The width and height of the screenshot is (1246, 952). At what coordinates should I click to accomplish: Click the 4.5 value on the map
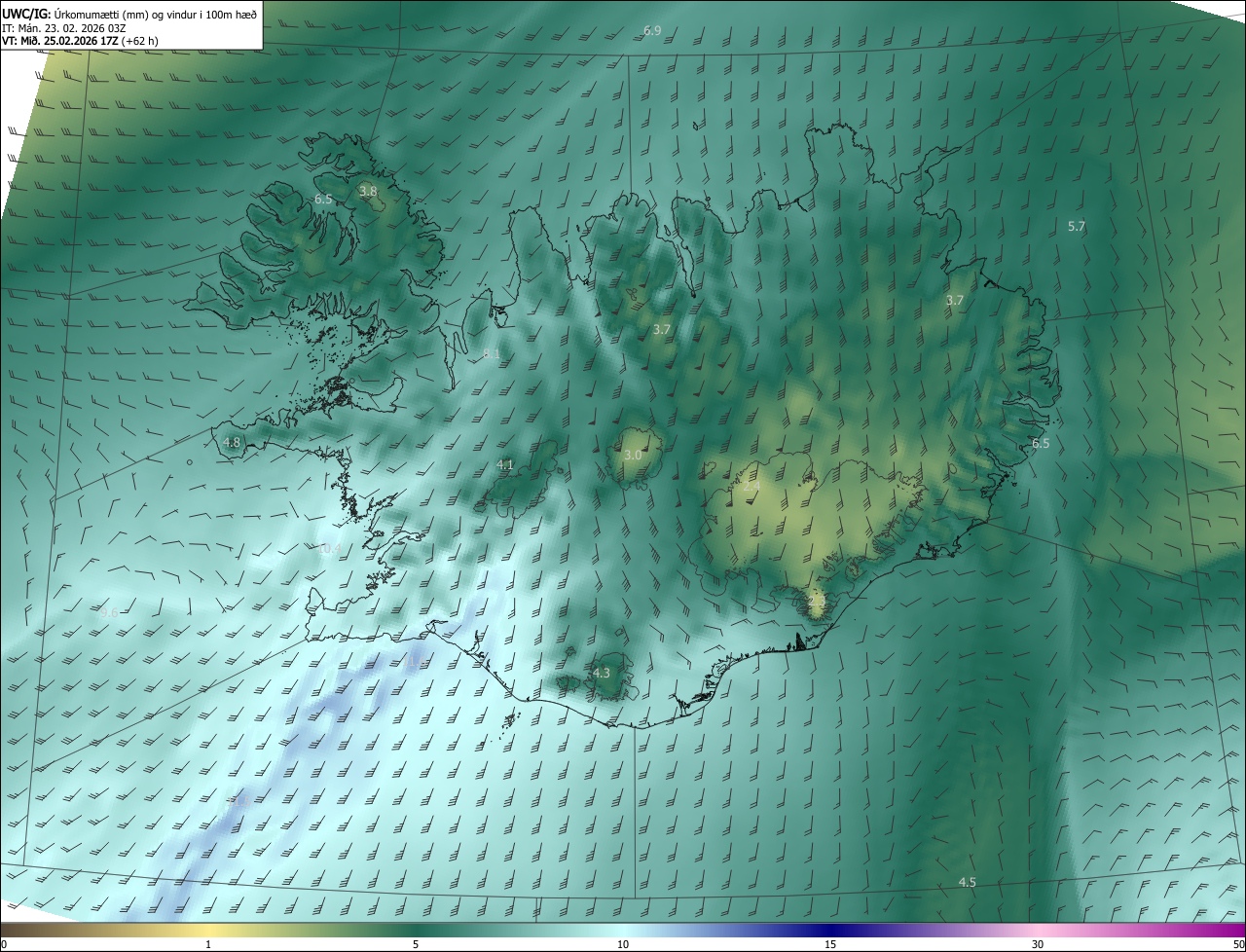(968, 882)
